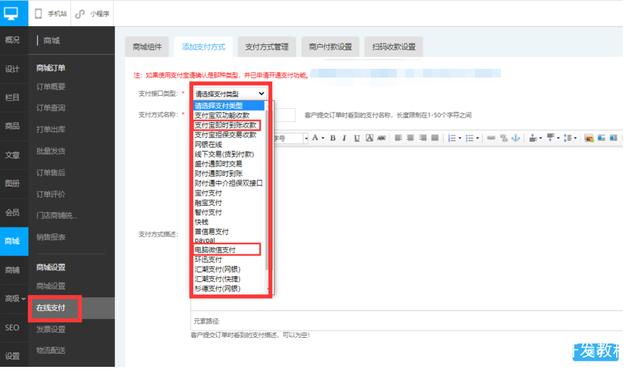Click the paragraph spacing-before icon
This screenshot has height=369, width=640.
click(533, 138)
